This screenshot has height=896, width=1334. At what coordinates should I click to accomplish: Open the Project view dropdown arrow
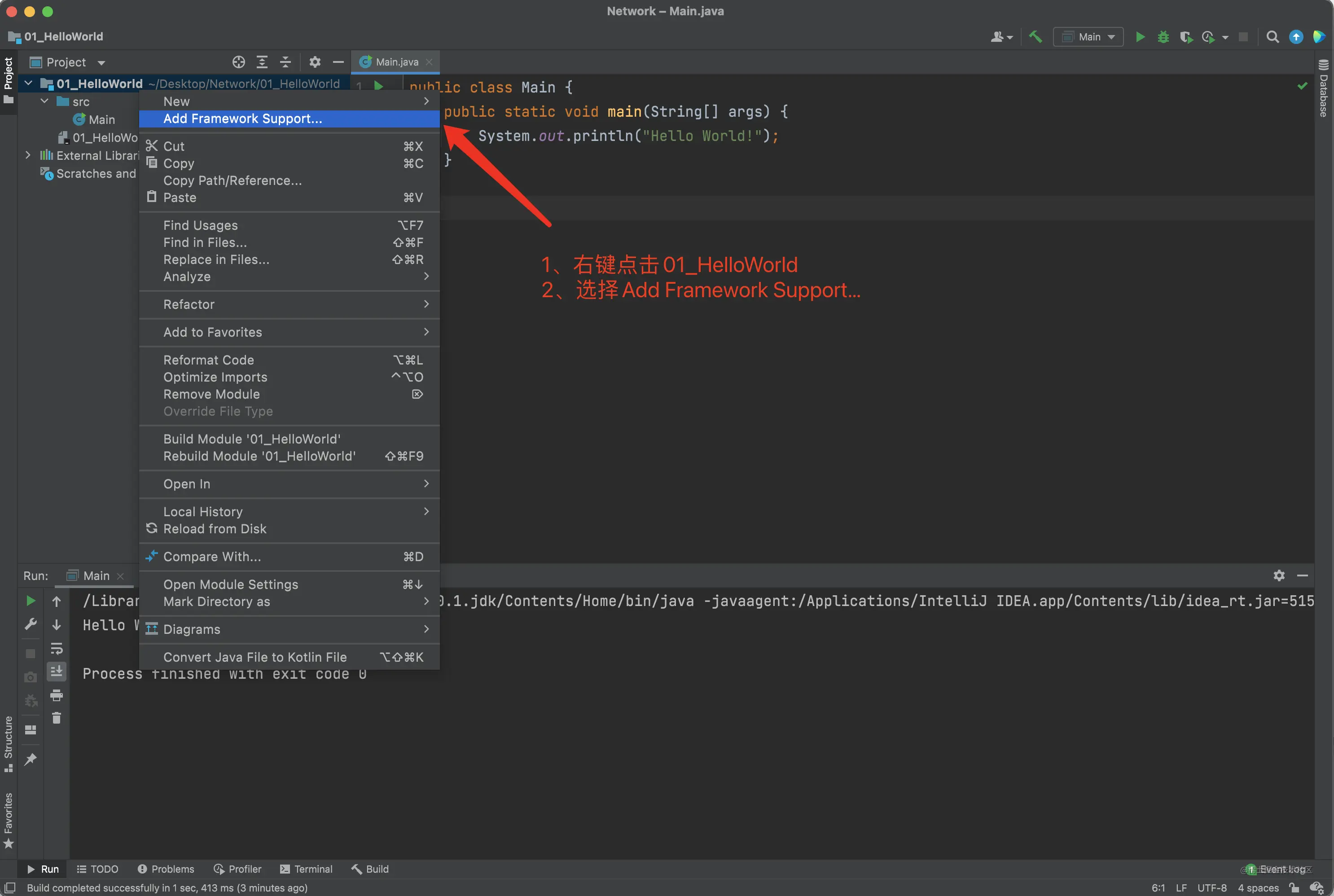pyautogui.click(x=101, y=62)
